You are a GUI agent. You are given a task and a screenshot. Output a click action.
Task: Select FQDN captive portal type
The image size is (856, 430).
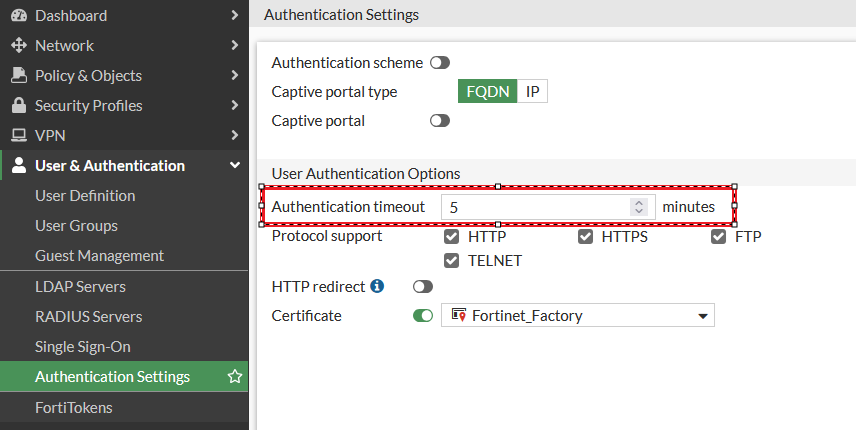pos(488,92)
